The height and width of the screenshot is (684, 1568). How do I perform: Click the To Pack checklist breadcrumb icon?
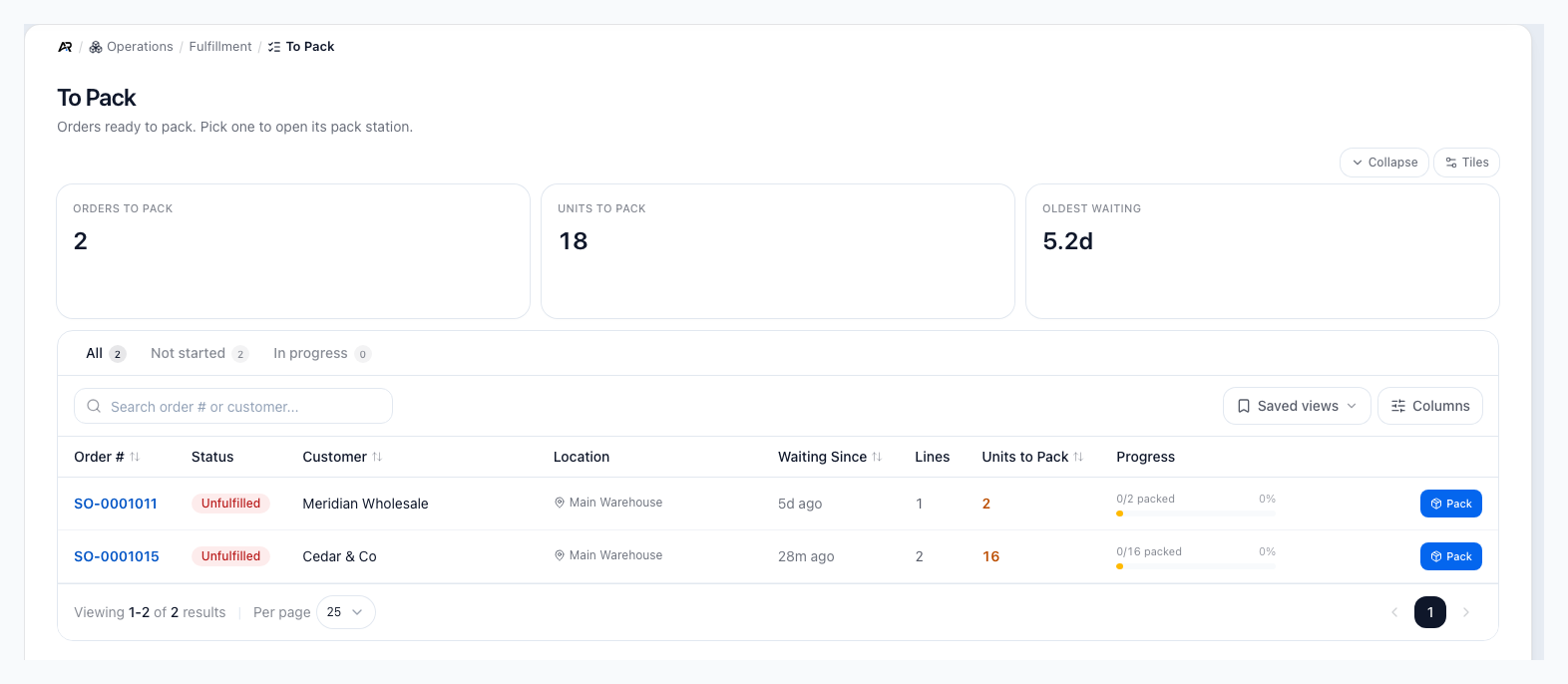(274, 47)
